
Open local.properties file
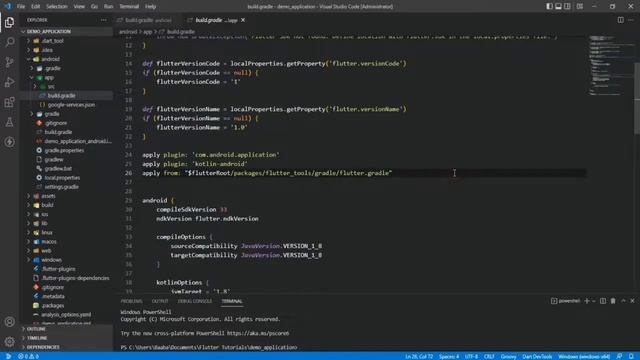pyautogui.click(x=62, y=178)
